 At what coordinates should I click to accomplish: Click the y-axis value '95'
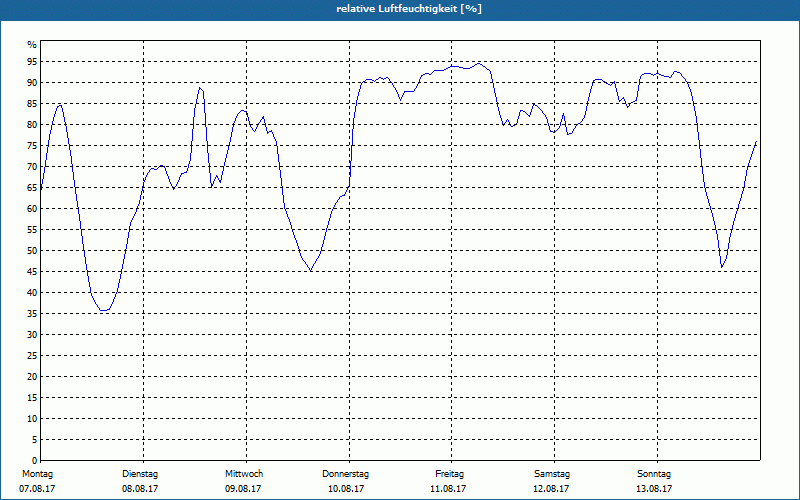click(x=32, y=62)
